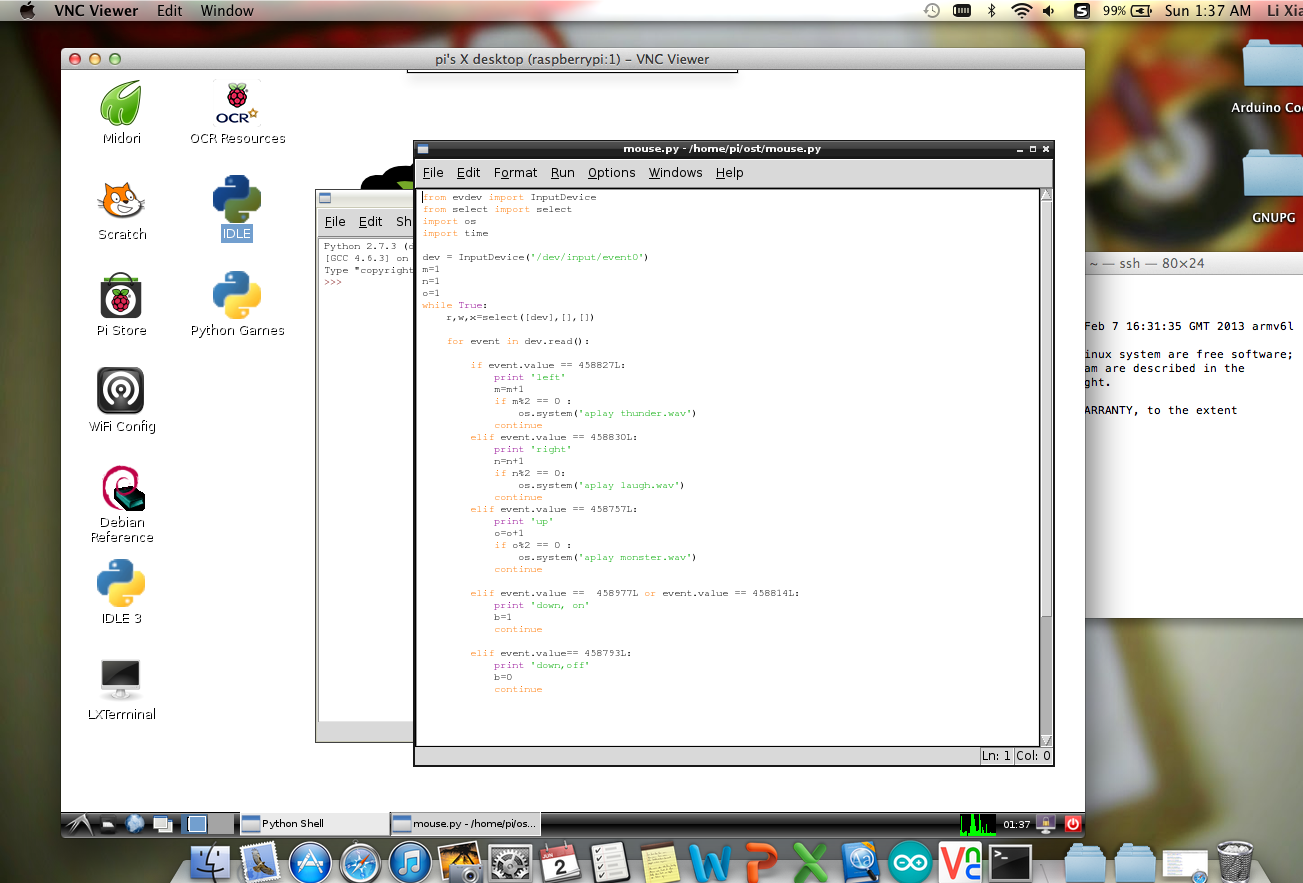The image size is (1303, 883).
Task: Expand the Format menu in mouse.py editor
Action: pyautogui.click(x=515, y=173)
